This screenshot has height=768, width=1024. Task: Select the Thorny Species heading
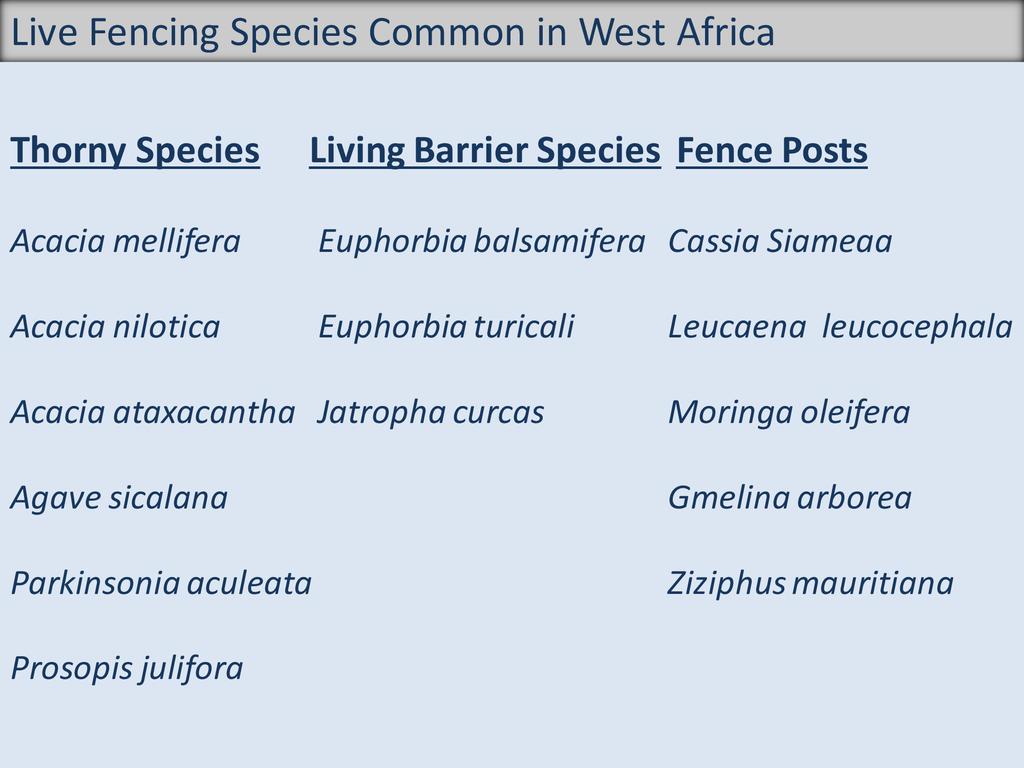[135, 151]
